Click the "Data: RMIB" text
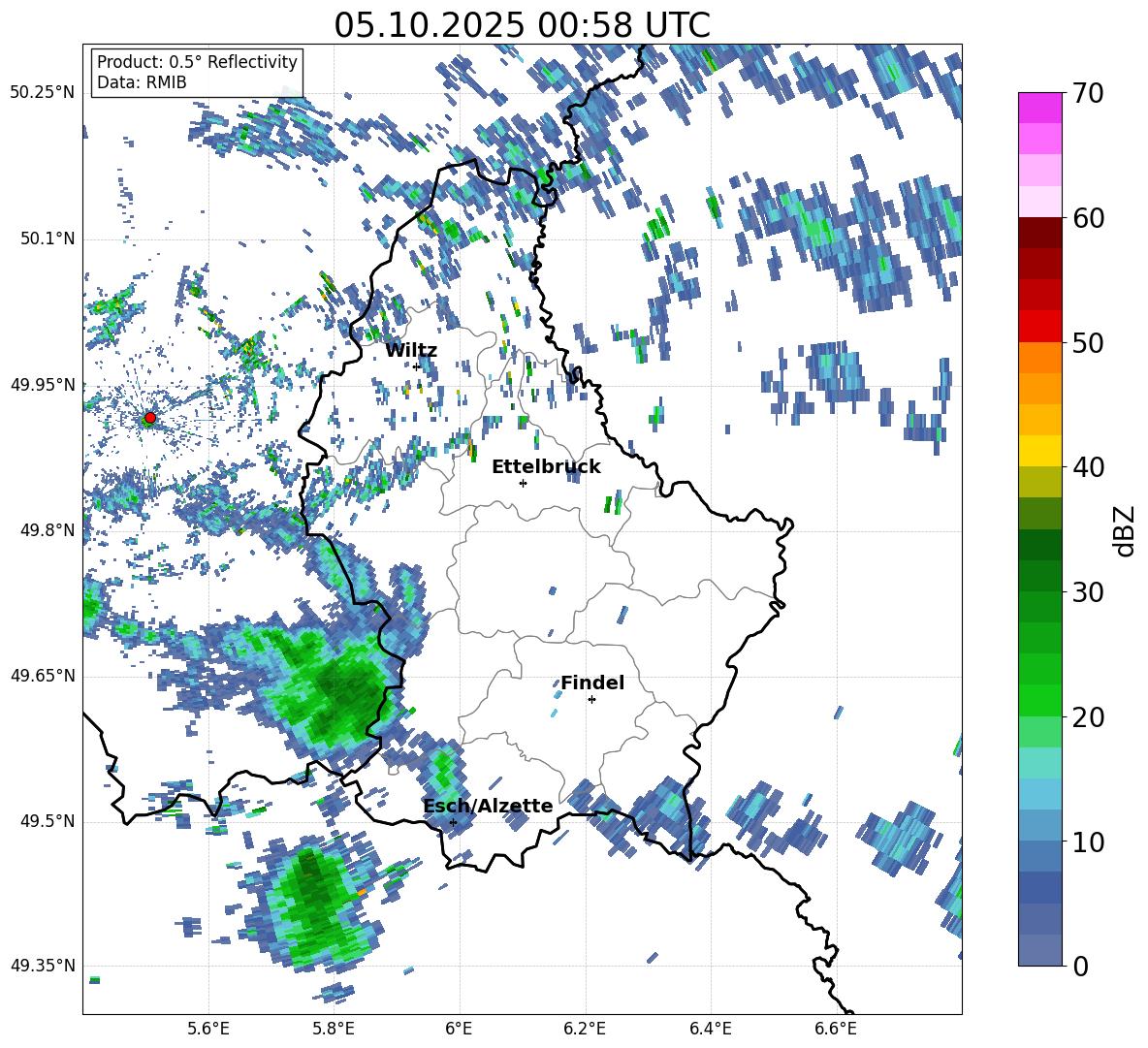1148x1048 pixels. coord(142,82)
